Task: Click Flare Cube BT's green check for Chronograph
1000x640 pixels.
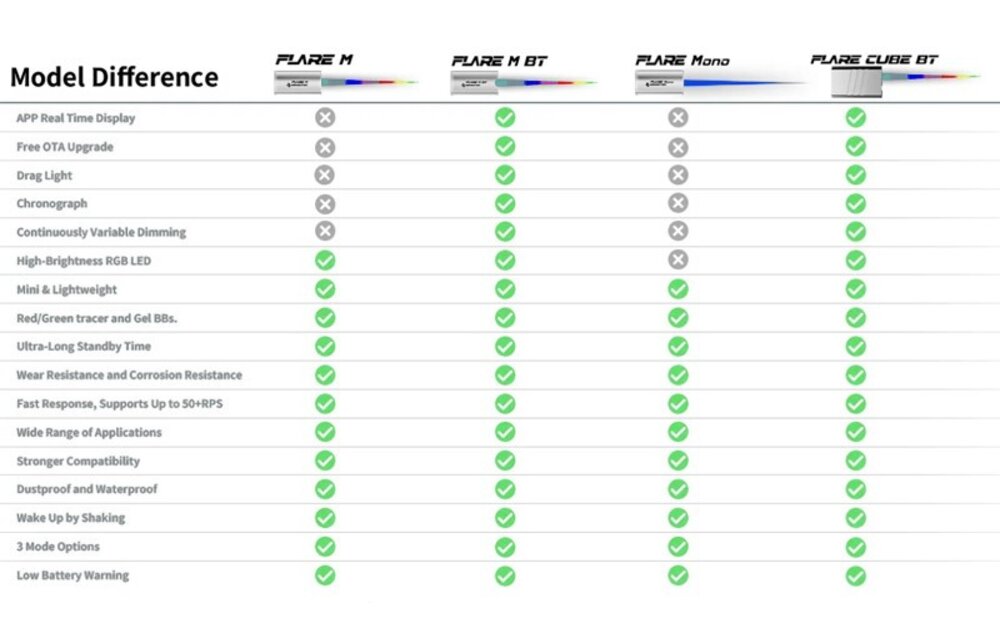Action: [855, 204]
